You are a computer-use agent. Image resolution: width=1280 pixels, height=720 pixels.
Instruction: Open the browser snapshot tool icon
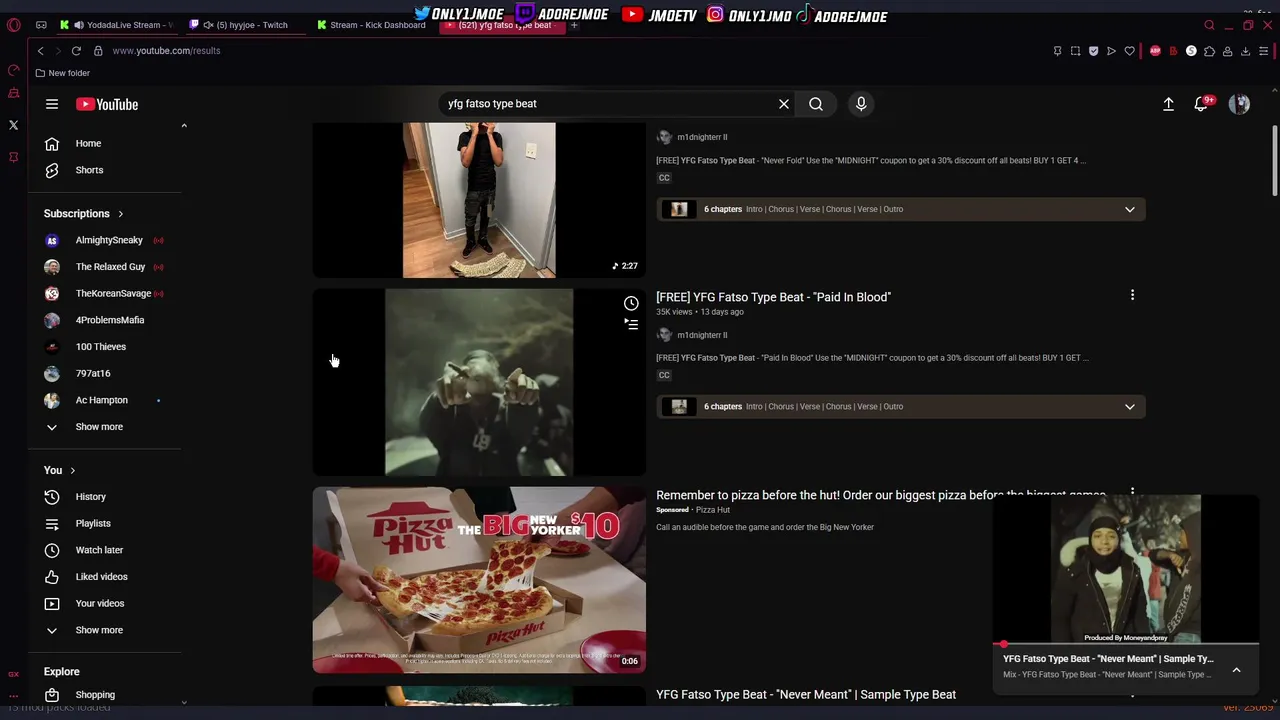click(1075, 51)
